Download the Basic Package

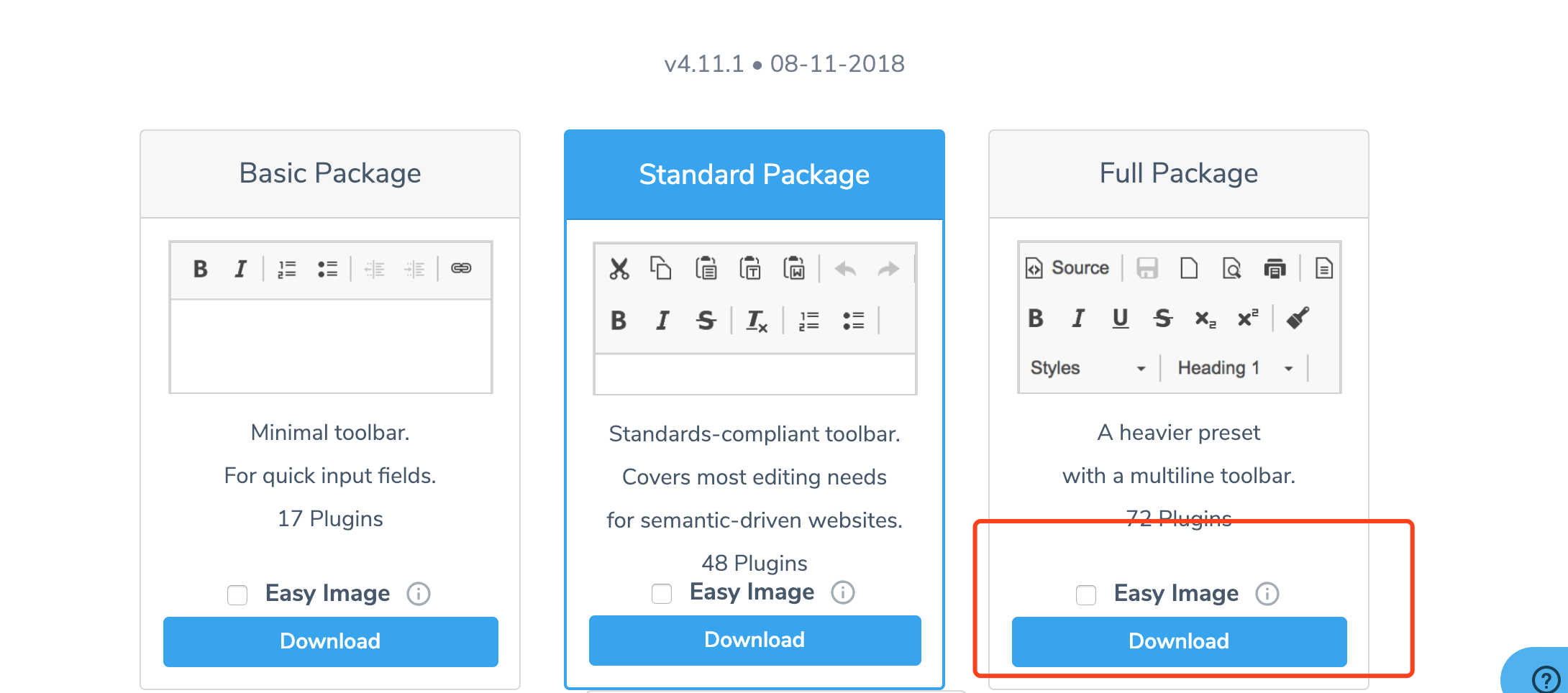[330, 641]
